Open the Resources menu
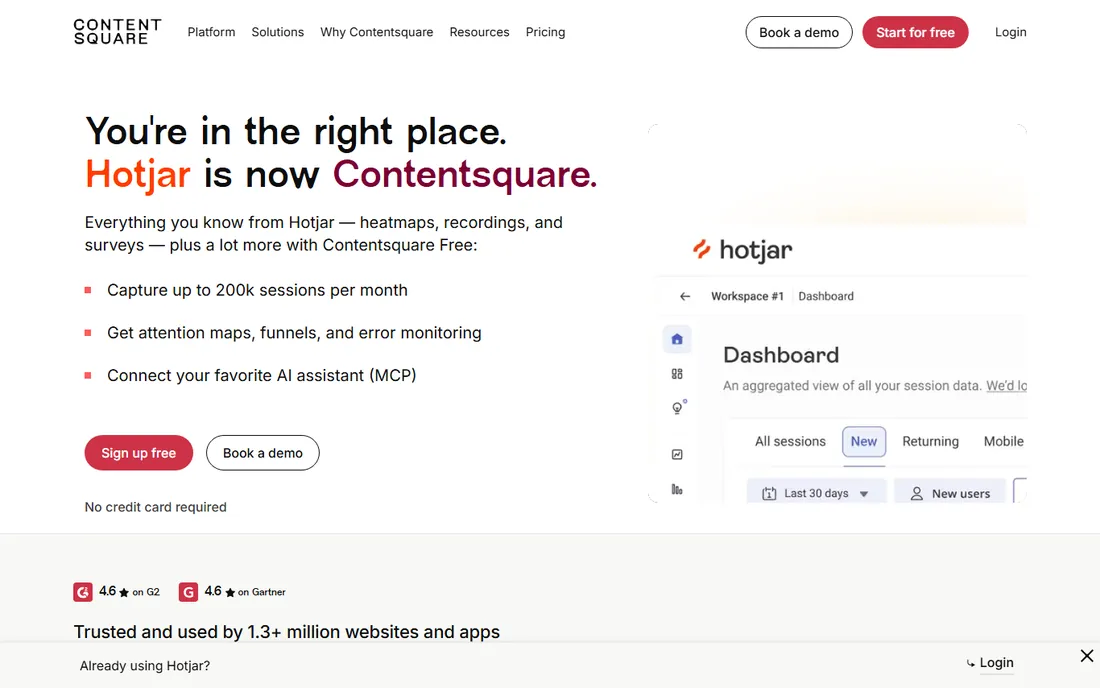The height and width of the screenshot is (688, 1100). tap(479, 32)
